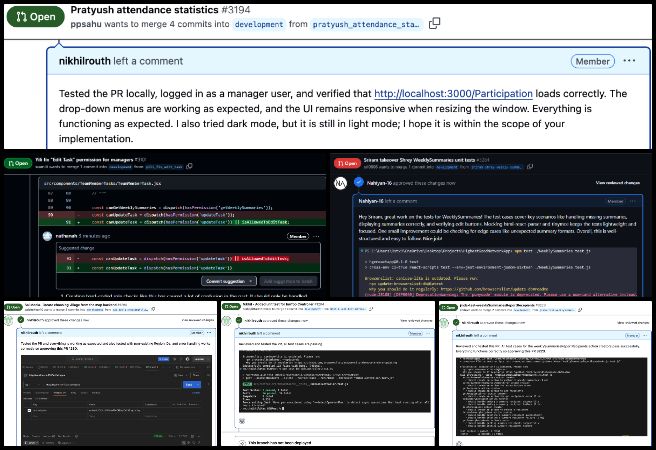Click Member badge on the 'Suggested change' review comment

298,236
